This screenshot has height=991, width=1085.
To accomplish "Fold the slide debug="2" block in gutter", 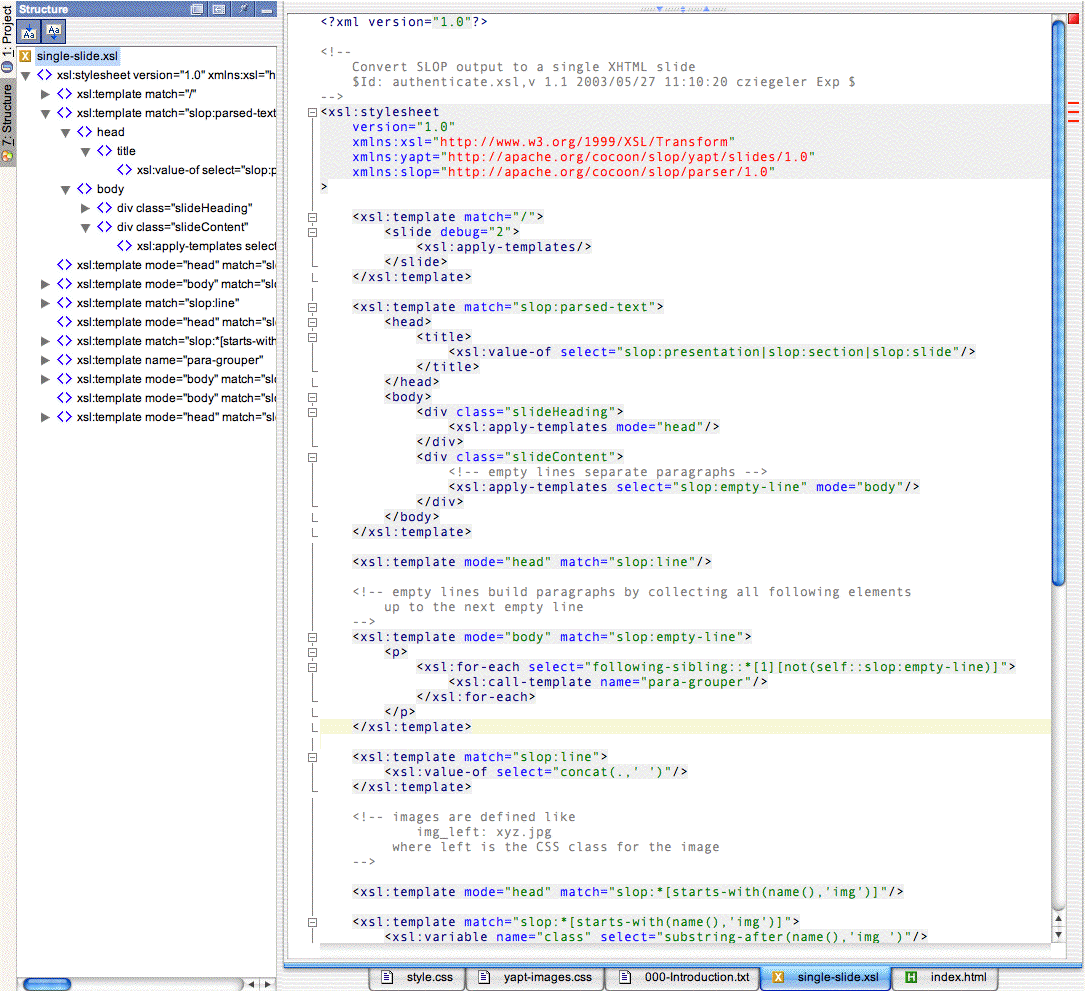I will (x=312, y=233).
